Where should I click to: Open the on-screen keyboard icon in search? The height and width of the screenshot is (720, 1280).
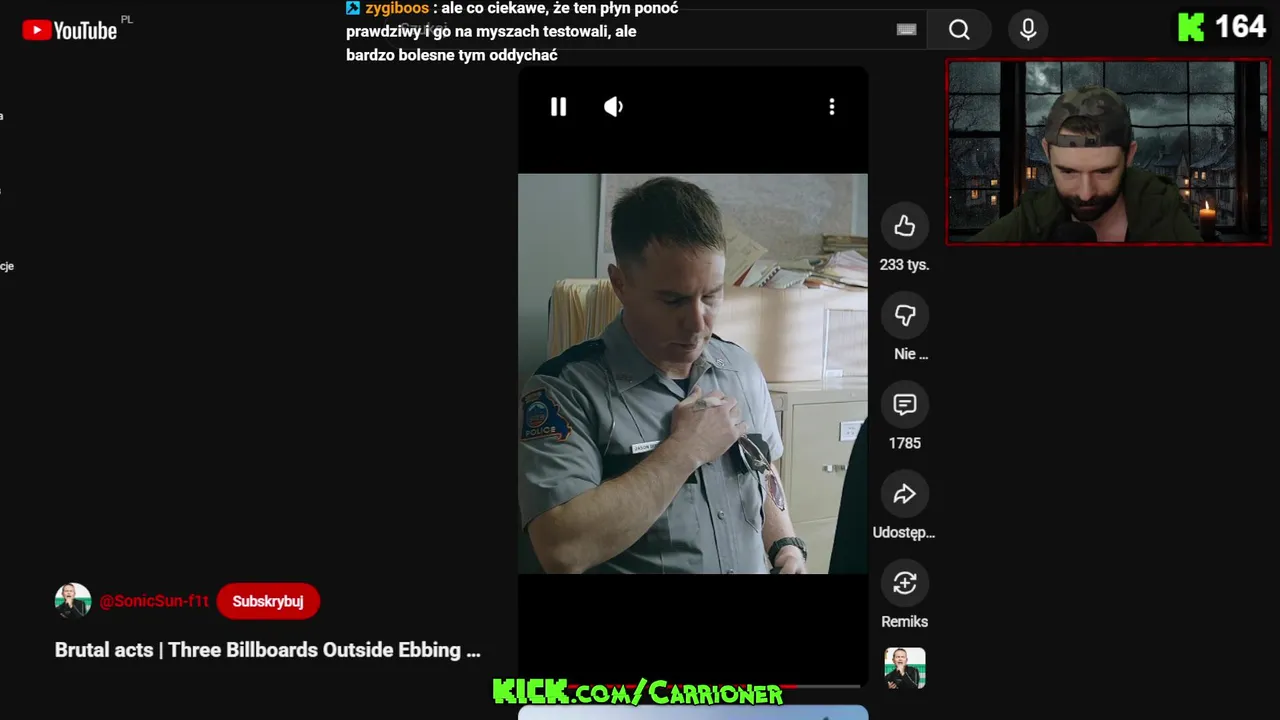coord(906,30)
